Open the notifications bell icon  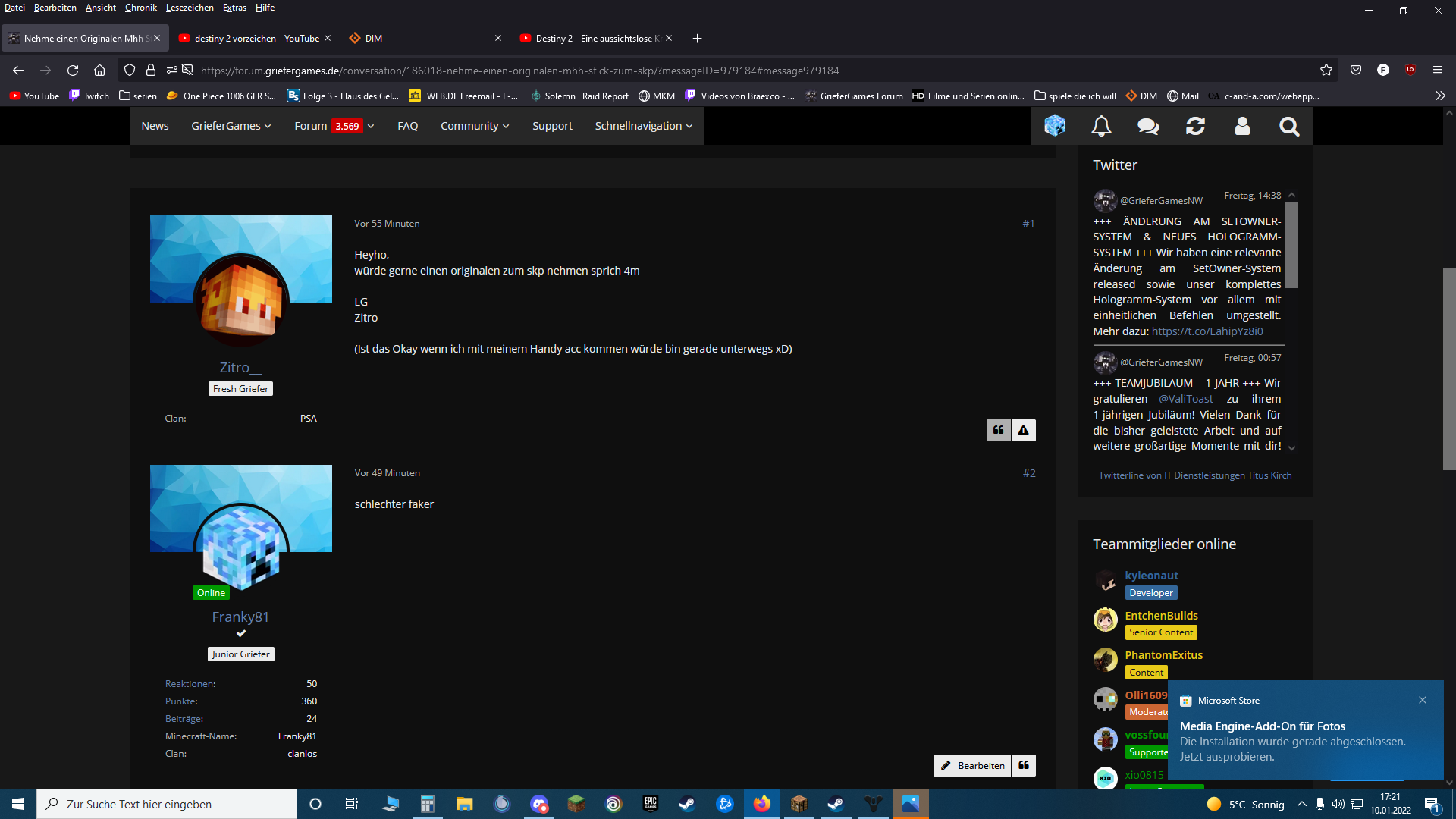point(1101,126)
